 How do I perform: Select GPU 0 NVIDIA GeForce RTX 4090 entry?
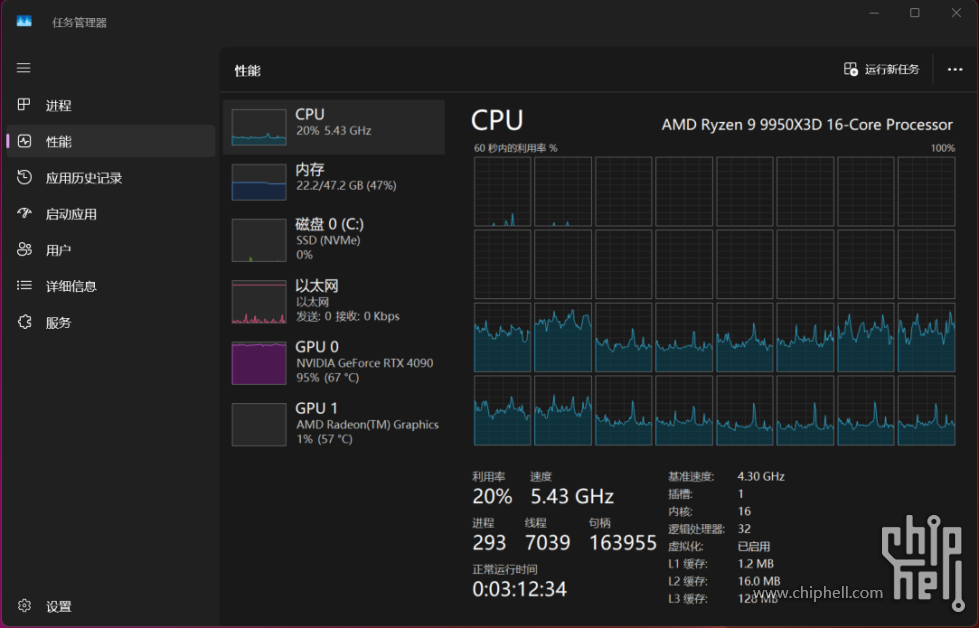(x=334, y=363)
